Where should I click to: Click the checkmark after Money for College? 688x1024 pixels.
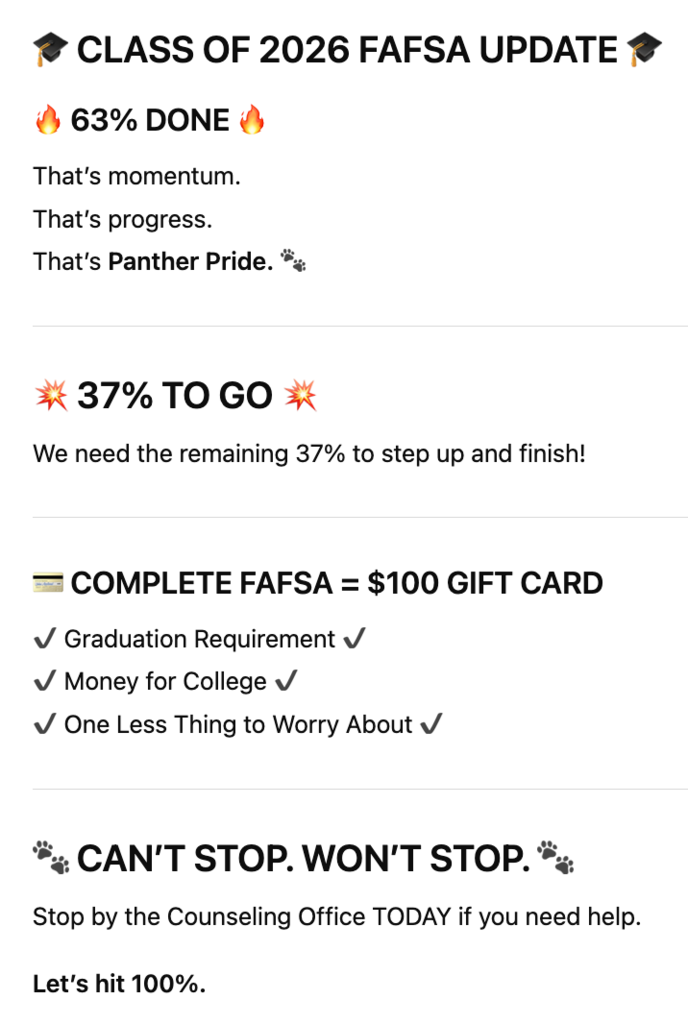(286, 682)
